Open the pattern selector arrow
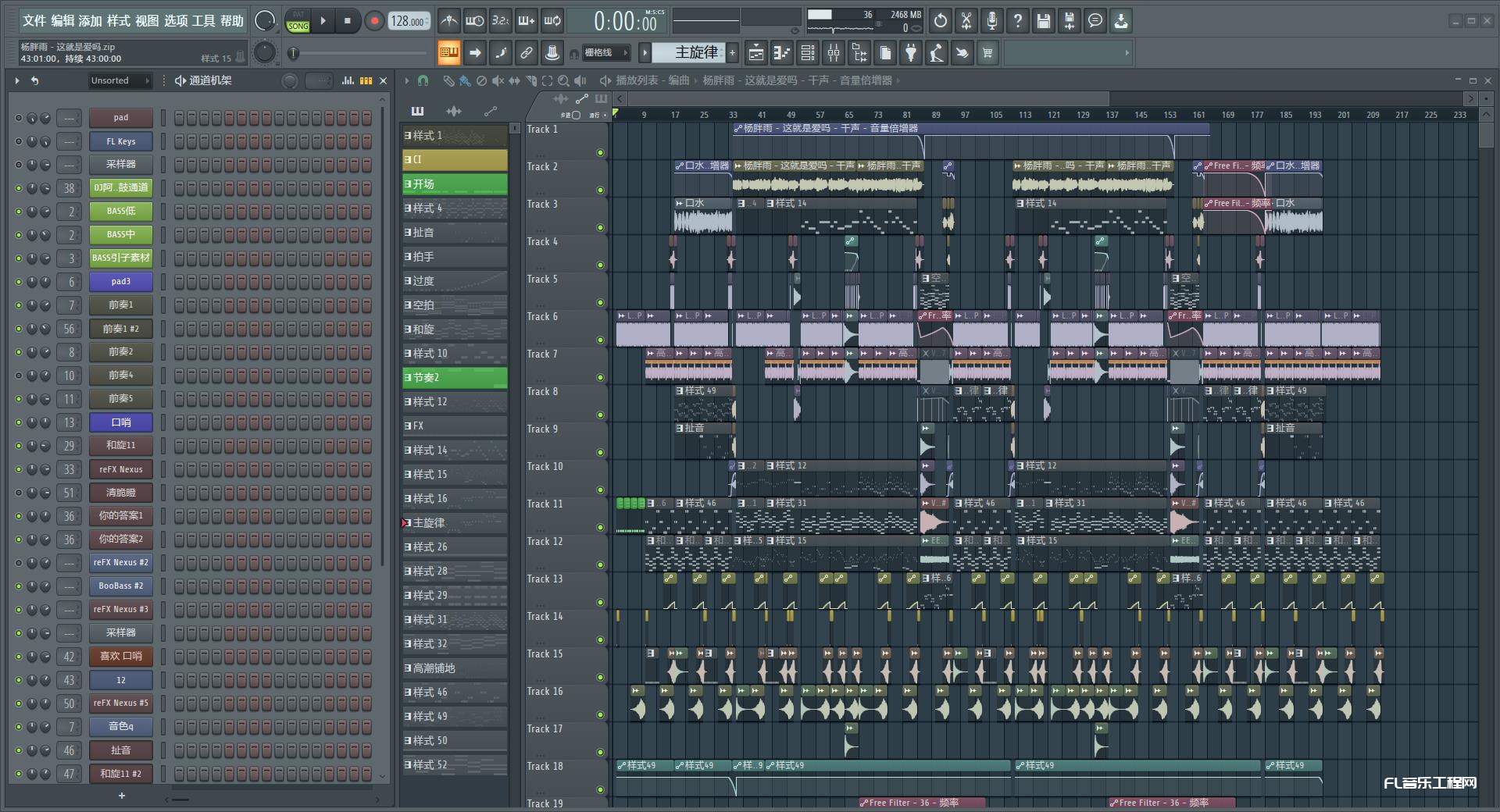Screen dimensions: 1500x812 pyautogui.click(x=645, y=53)
